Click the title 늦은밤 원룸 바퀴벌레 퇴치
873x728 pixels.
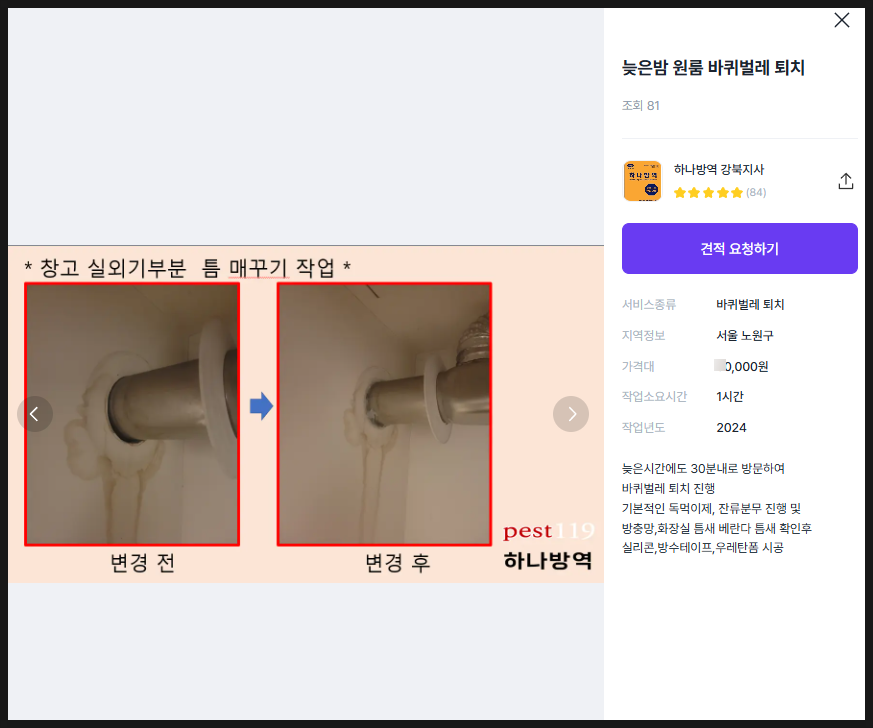tap(713, 68)
